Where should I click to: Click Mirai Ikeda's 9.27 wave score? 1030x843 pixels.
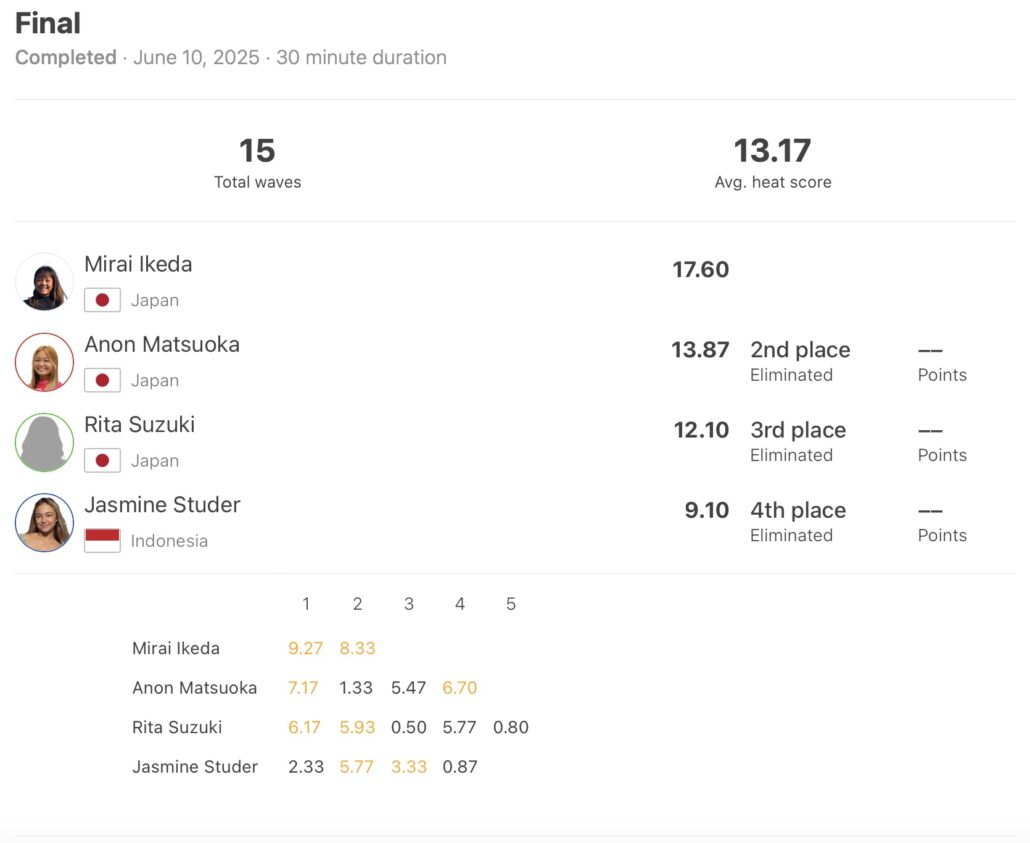pos(305,648)
